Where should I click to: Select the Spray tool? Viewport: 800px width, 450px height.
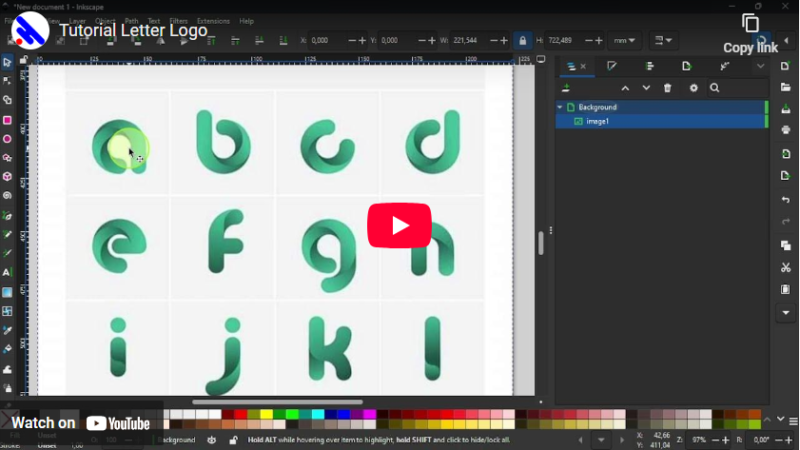7,388
